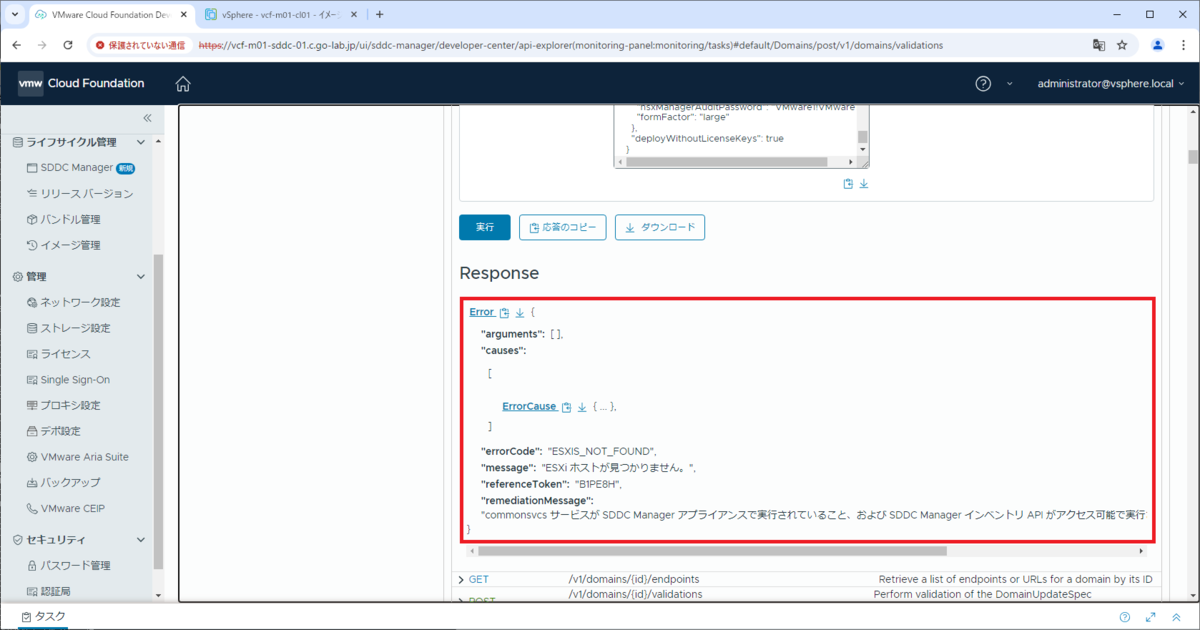Click the download icon below the request body

pyautogui.click(x=864, y=183)
